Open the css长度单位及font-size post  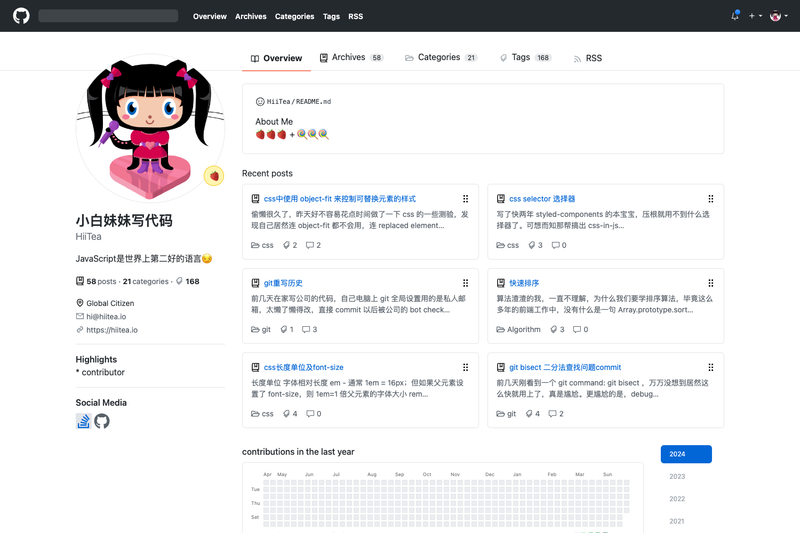coord(304,367)
